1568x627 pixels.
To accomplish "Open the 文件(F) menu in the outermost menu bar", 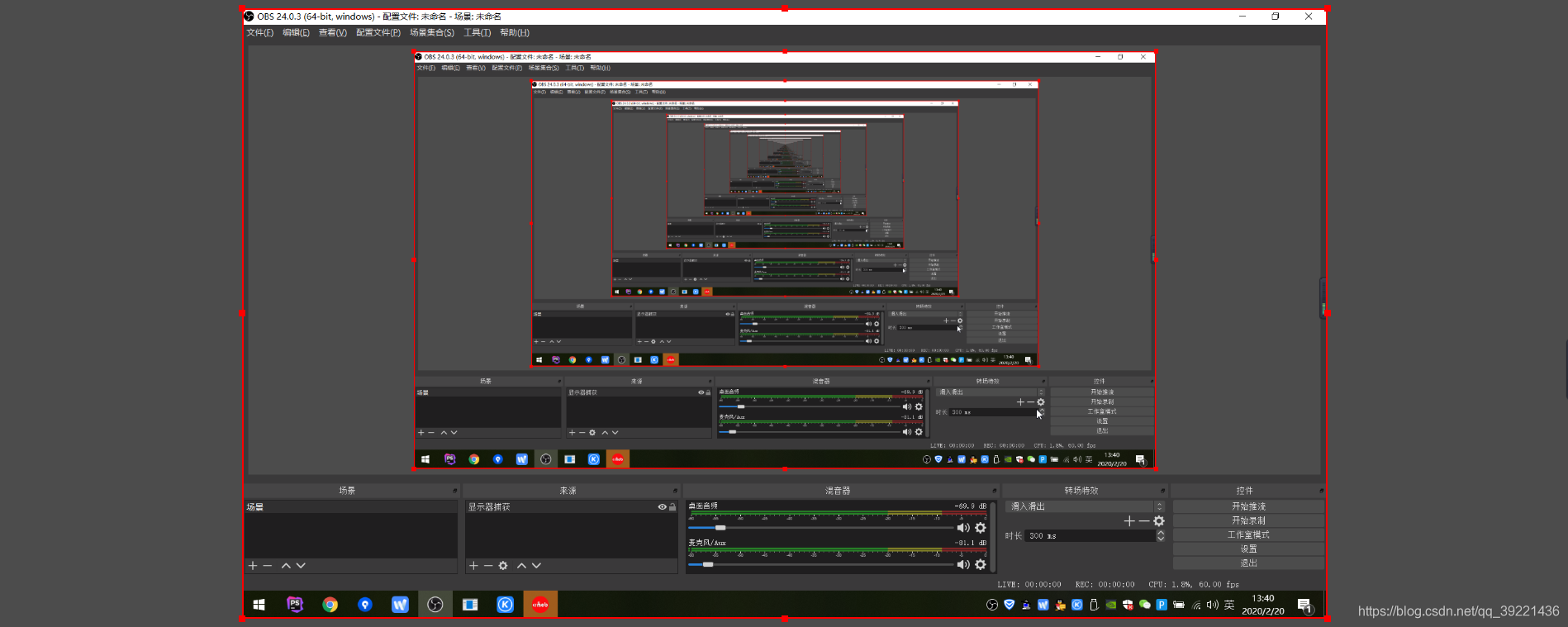I will pyautogui.click(x=259, y=33).
